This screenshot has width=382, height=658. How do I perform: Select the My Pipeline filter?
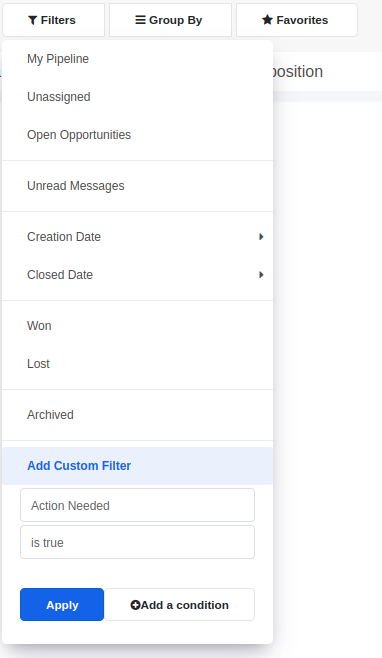coord(137,59)
